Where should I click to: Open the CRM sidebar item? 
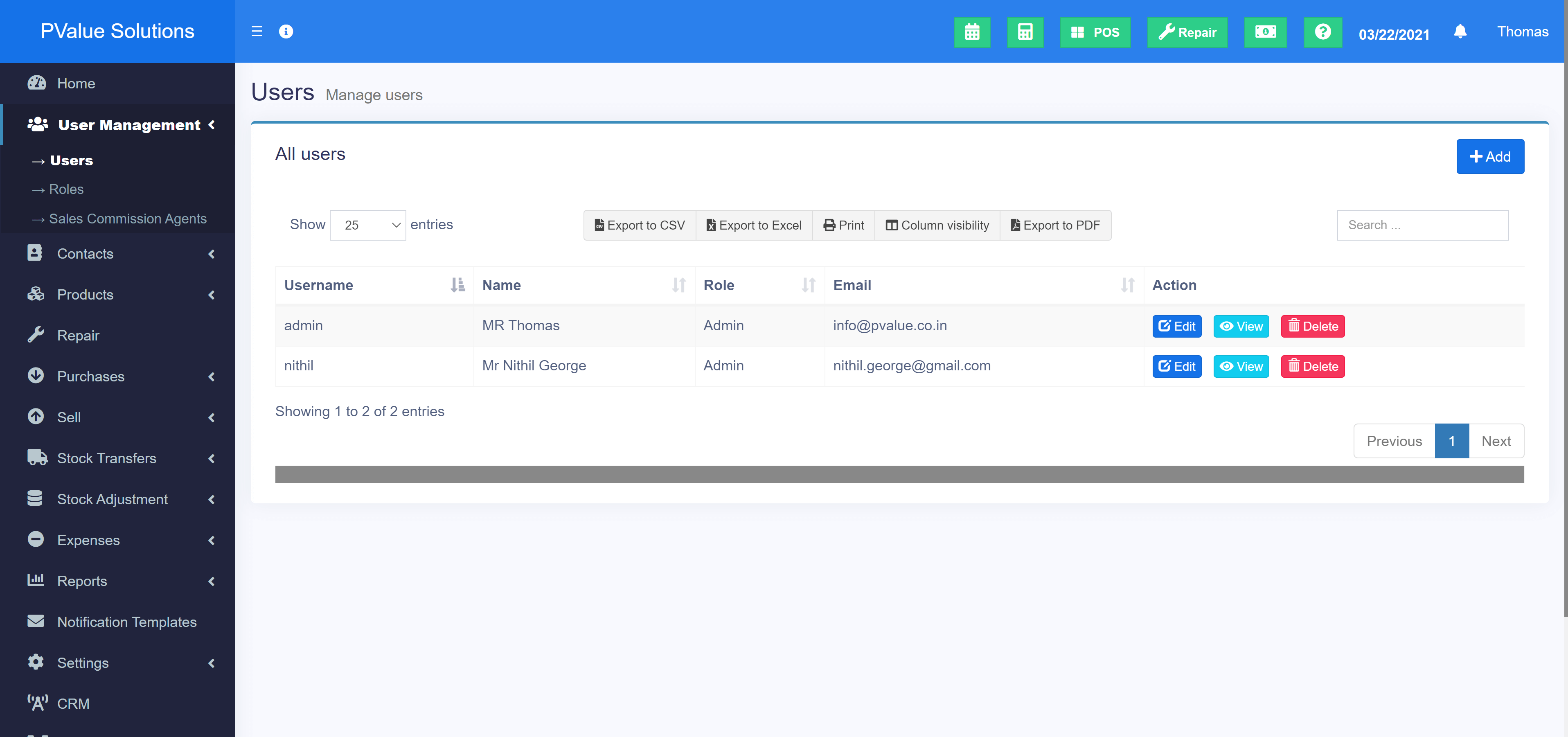[73, 703]
